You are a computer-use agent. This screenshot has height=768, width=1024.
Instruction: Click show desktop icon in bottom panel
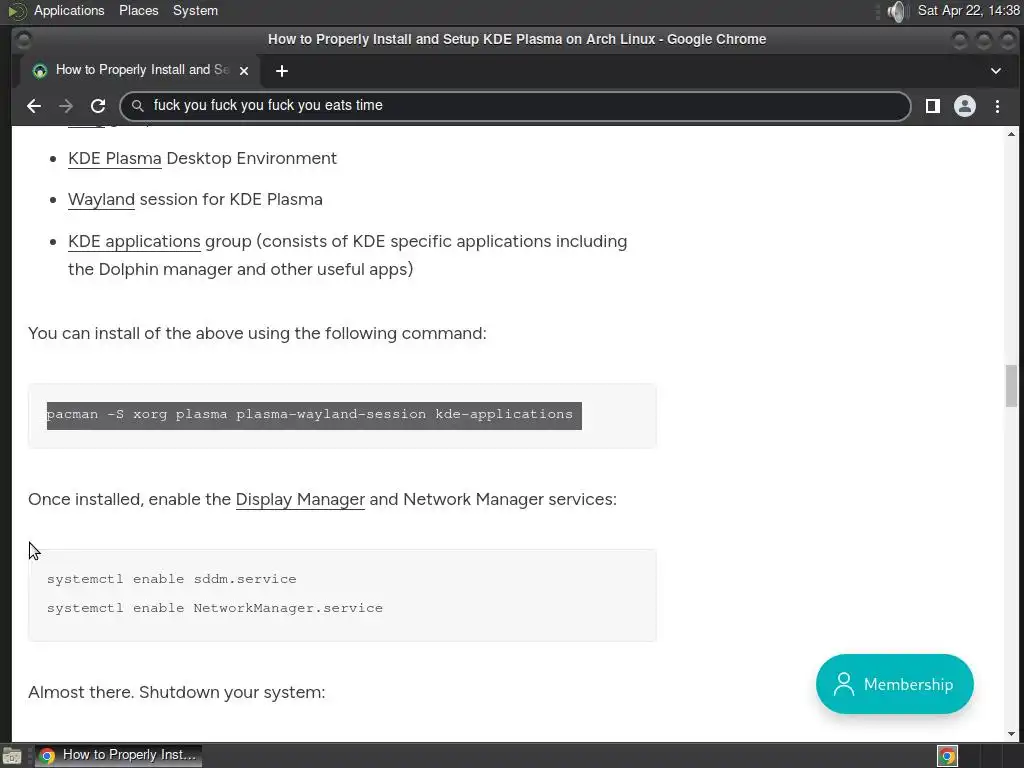[x=12, y=756]
